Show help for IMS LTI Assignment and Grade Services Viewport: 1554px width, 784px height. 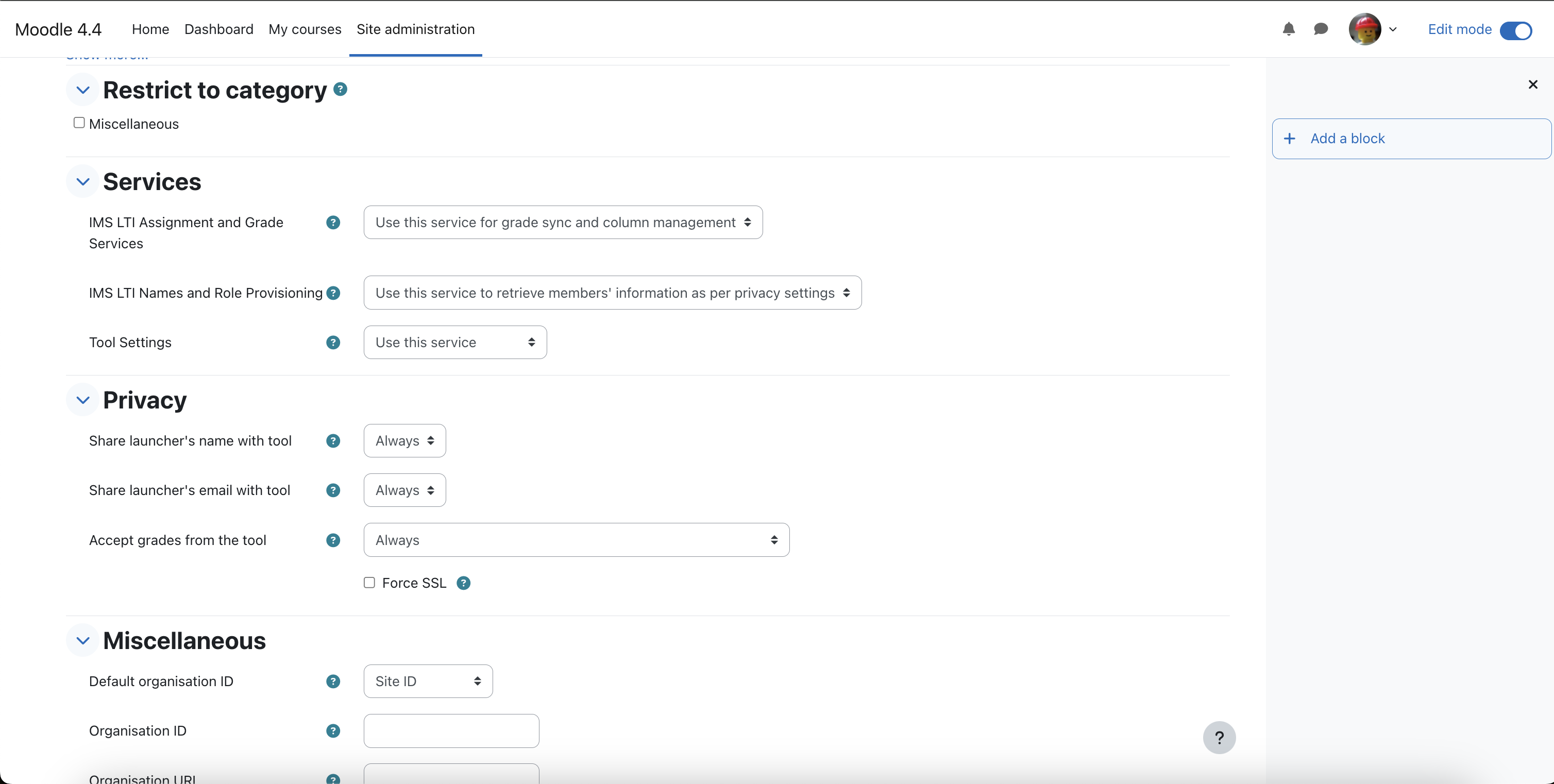point(333,223)
